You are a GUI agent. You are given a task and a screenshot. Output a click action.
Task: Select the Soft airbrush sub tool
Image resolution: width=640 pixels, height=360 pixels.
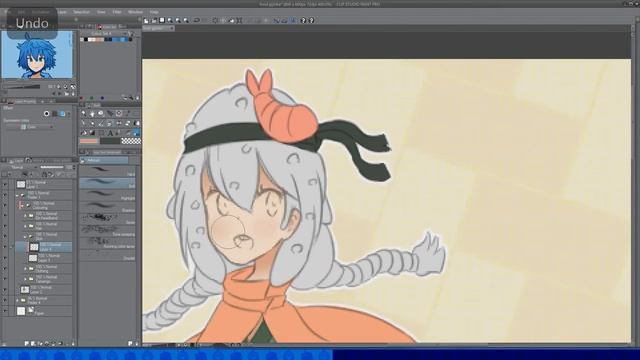(x=107, y=183)
